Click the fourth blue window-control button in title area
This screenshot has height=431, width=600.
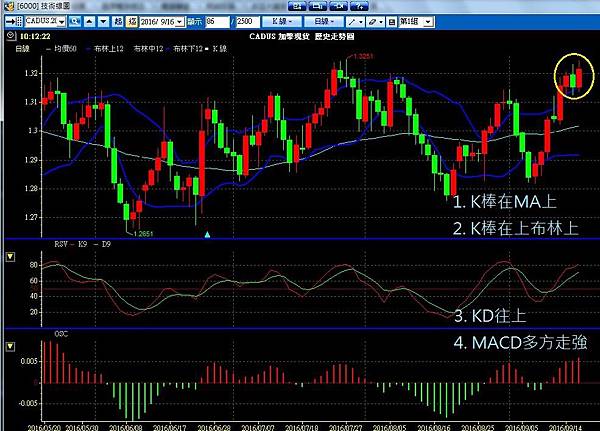click(359, 6)
